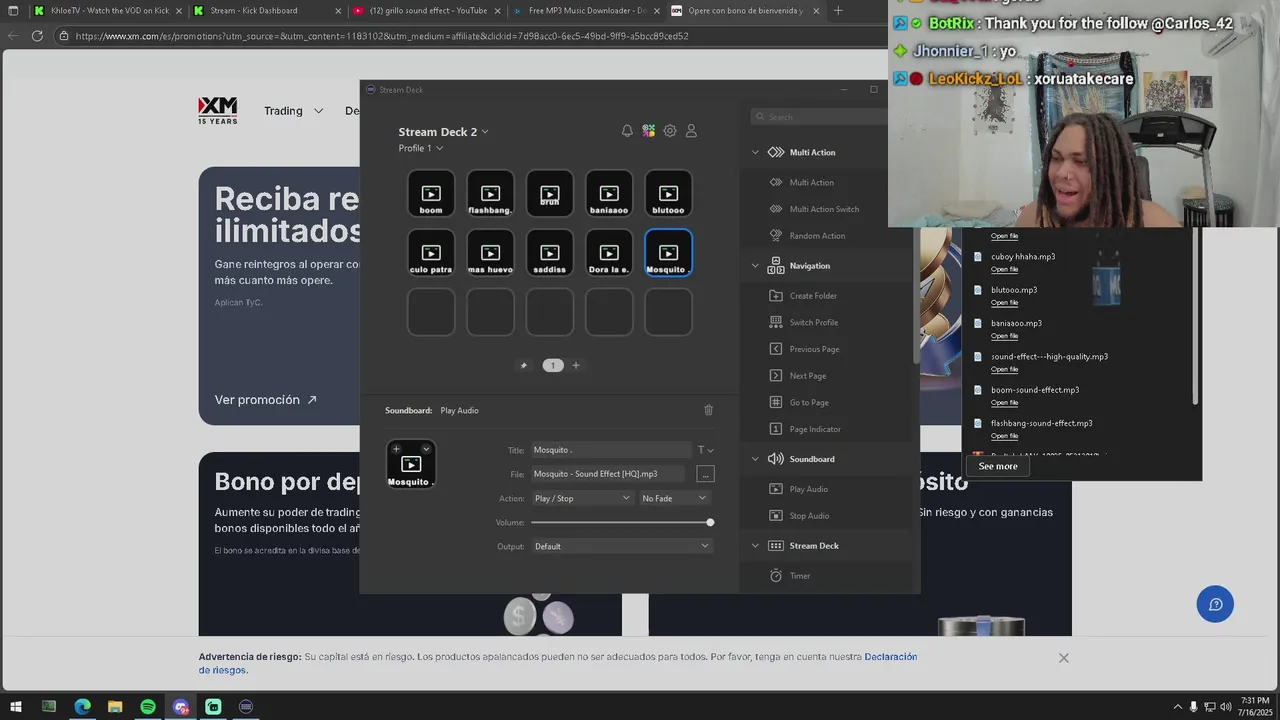Viewport: 1280px width, 720px height.
Task: Open Spotify from the taskbar
Action: click(148, 707)
